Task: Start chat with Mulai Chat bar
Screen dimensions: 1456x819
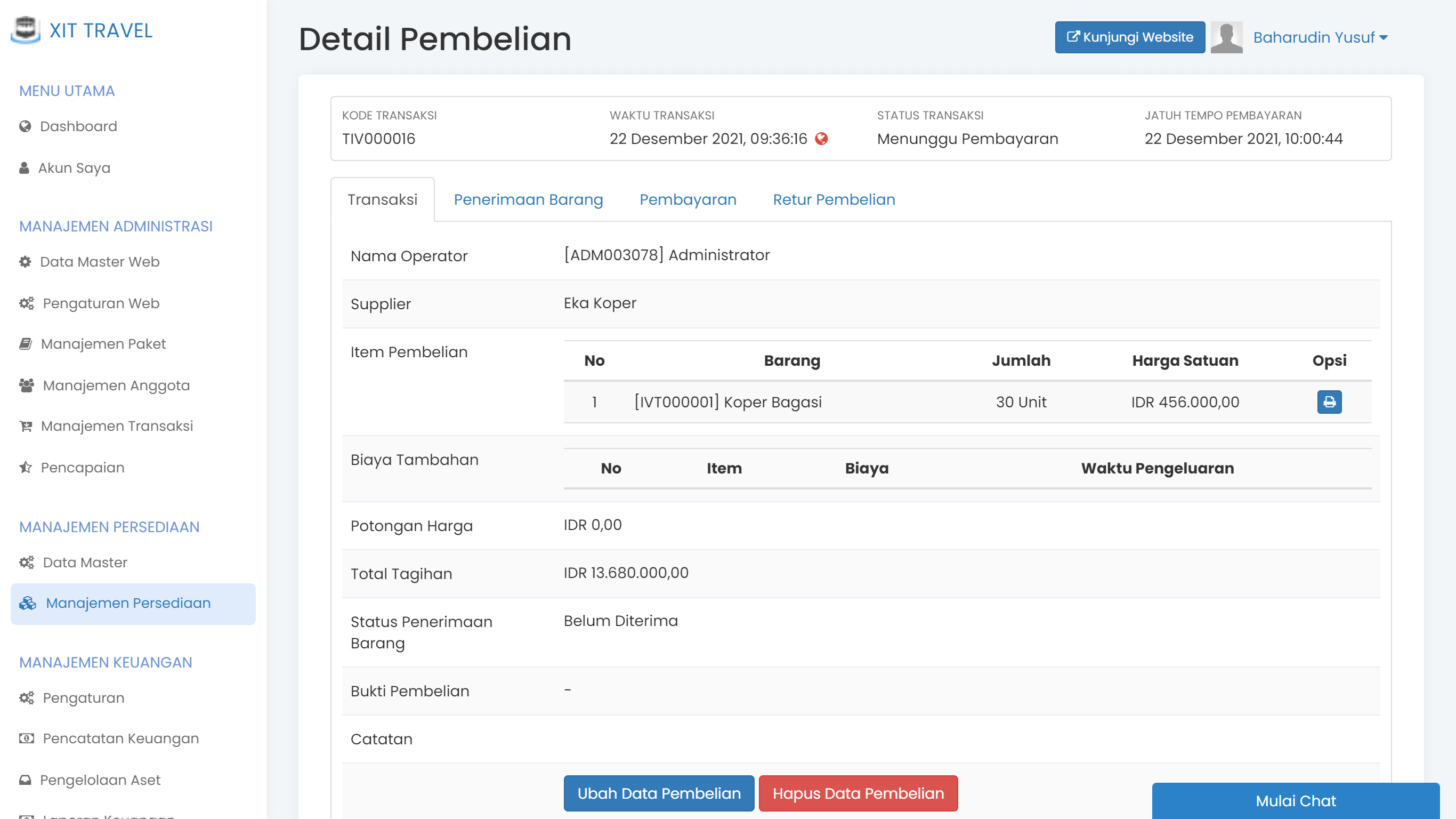Action: point(1295,800)
